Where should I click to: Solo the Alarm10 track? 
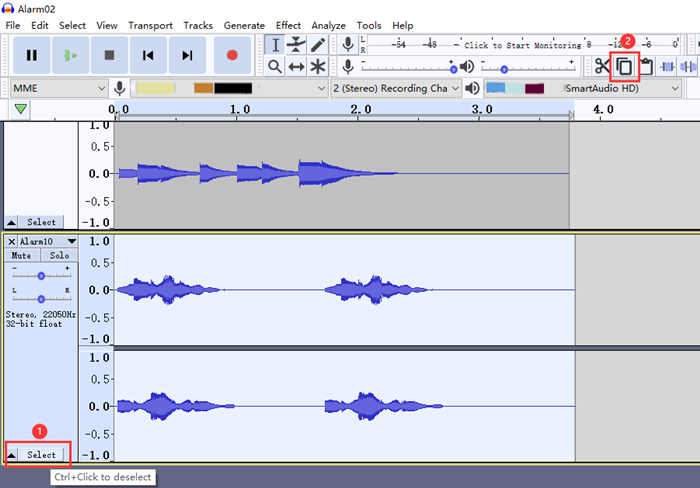point(59,255)
